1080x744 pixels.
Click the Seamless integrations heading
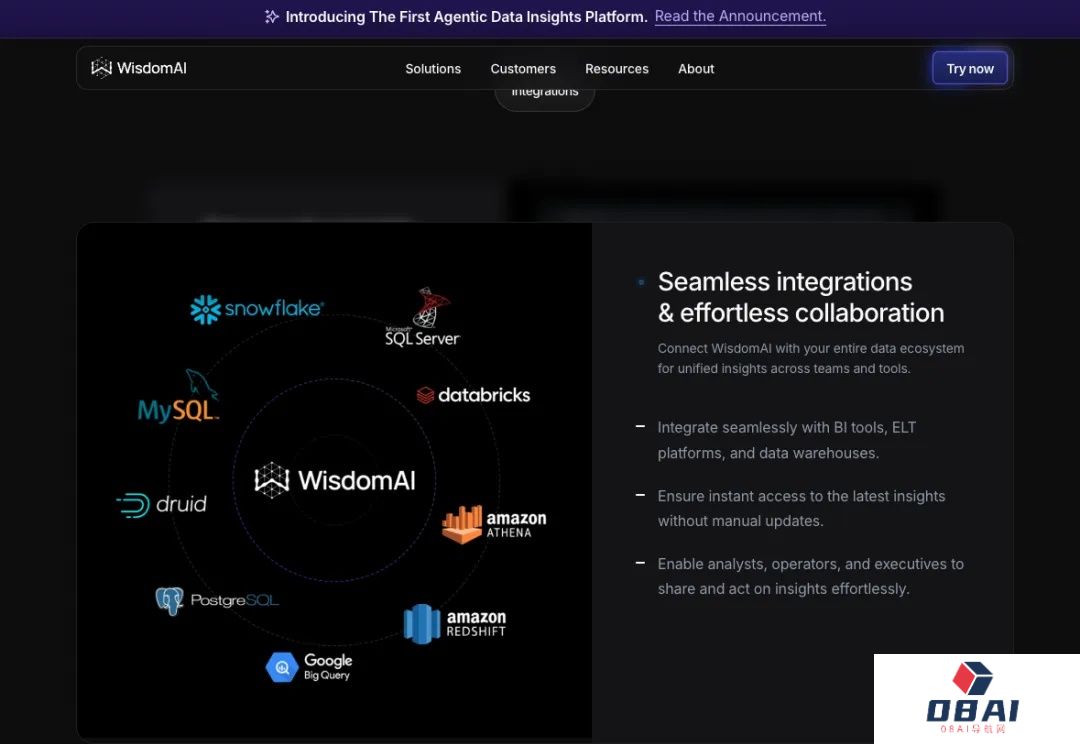[801, 297]
